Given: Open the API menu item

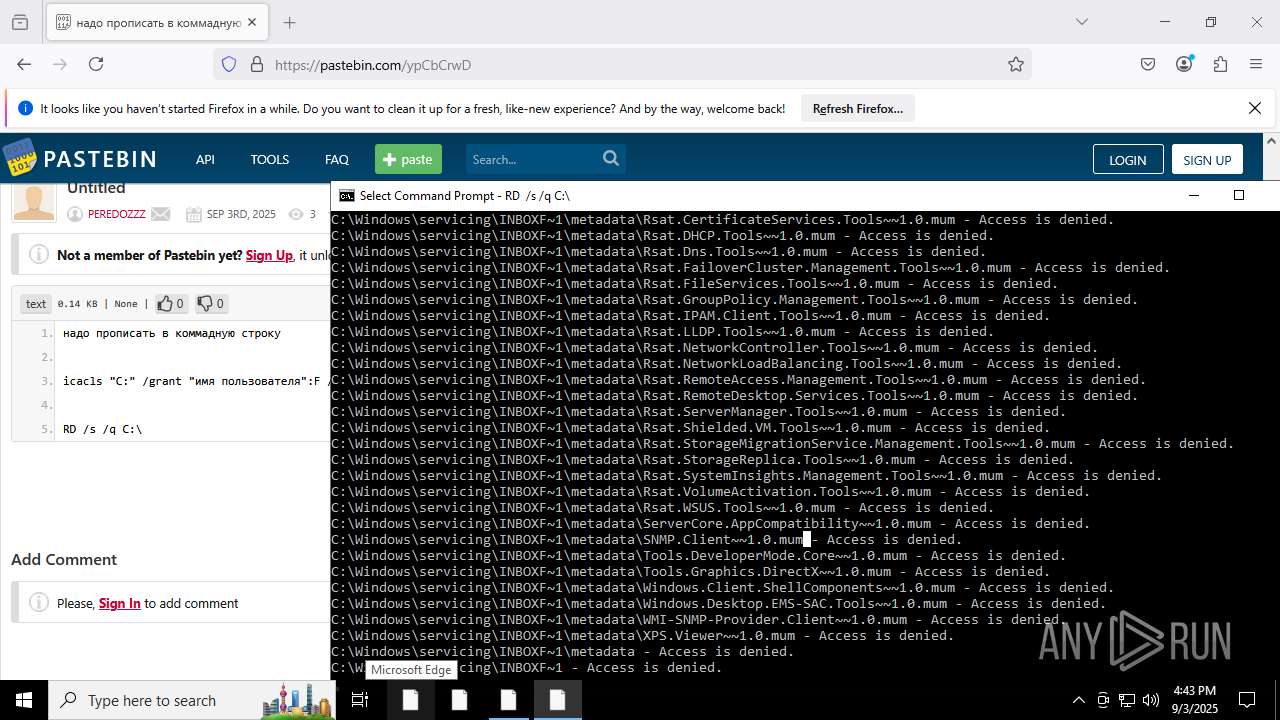Looking at the screenshot, I should pos(205,159).
